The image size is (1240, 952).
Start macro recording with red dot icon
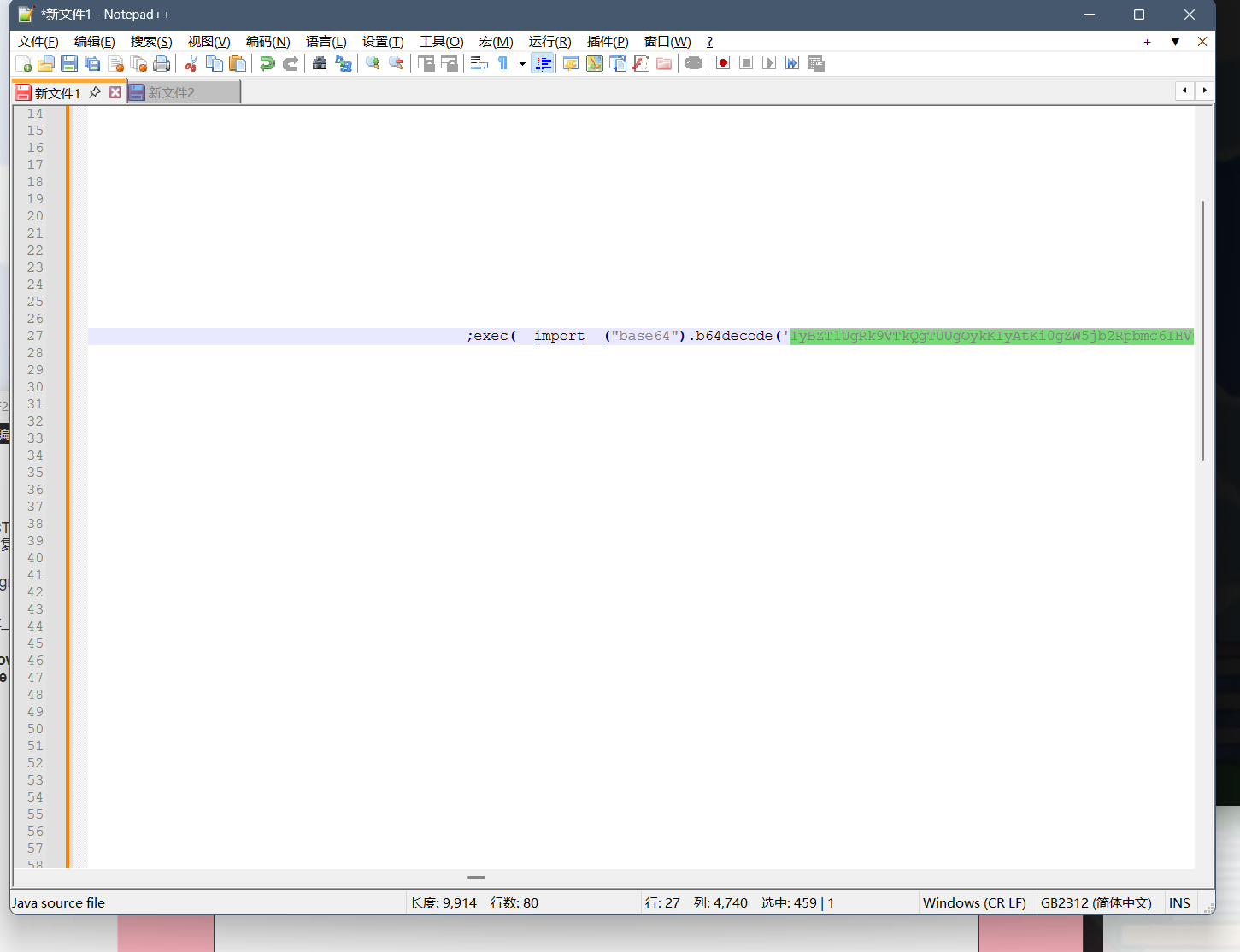[x=723, y=63]
